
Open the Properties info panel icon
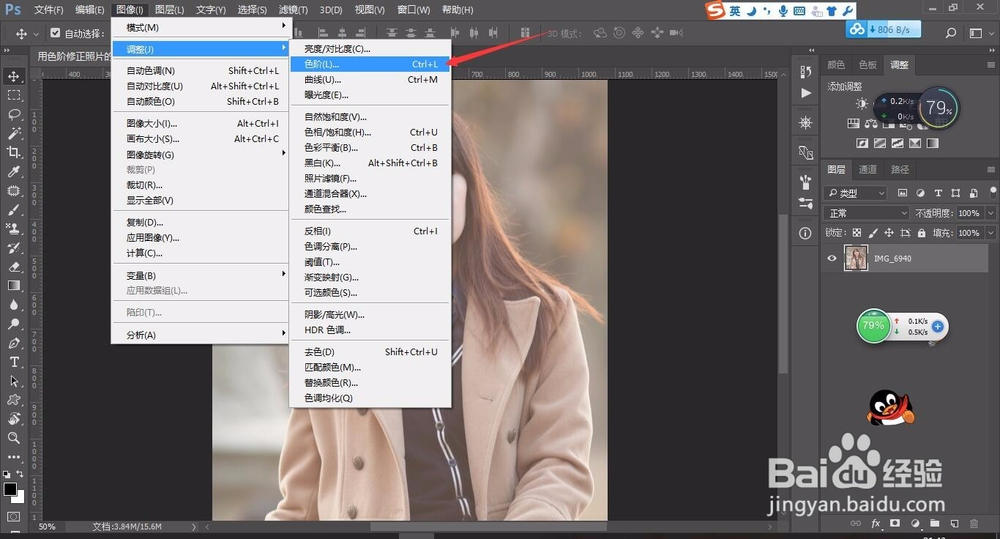coord(805,233)
